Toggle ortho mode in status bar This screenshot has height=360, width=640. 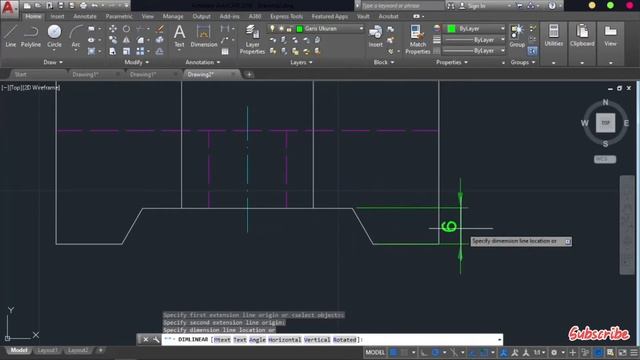click(x=424, y=352)
